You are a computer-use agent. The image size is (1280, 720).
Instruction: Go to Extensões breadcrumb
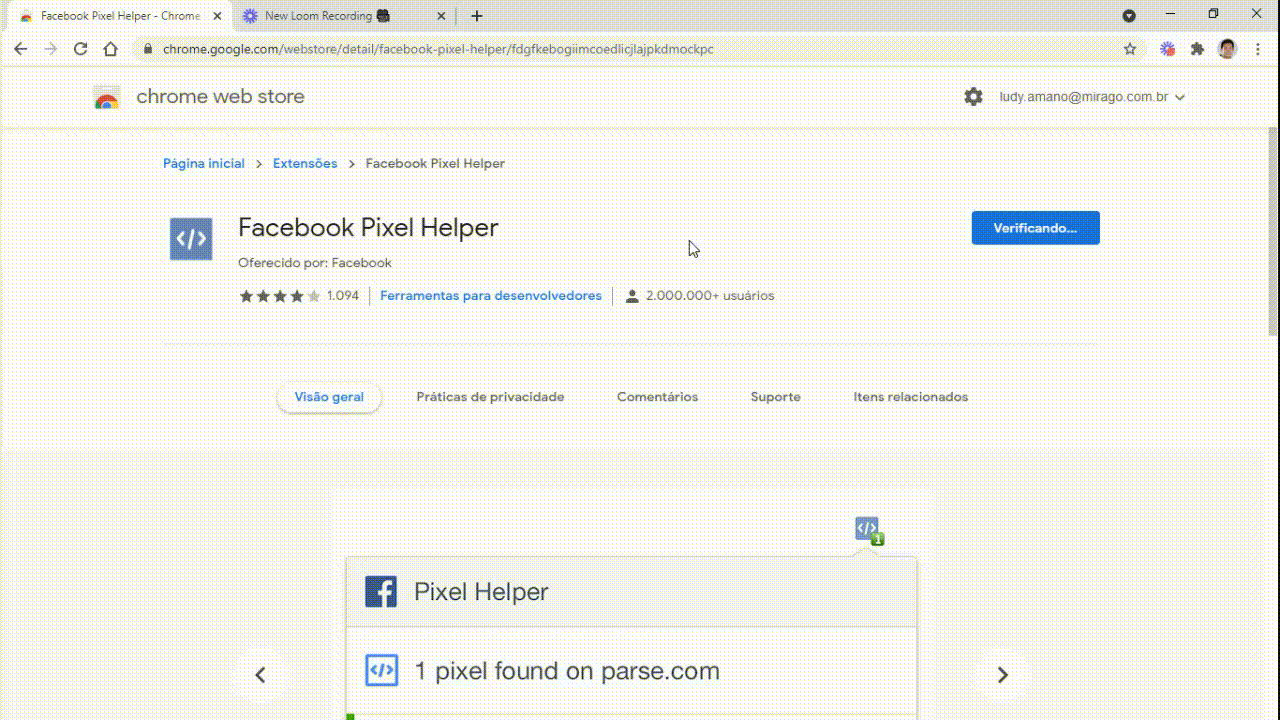(305, 163)
